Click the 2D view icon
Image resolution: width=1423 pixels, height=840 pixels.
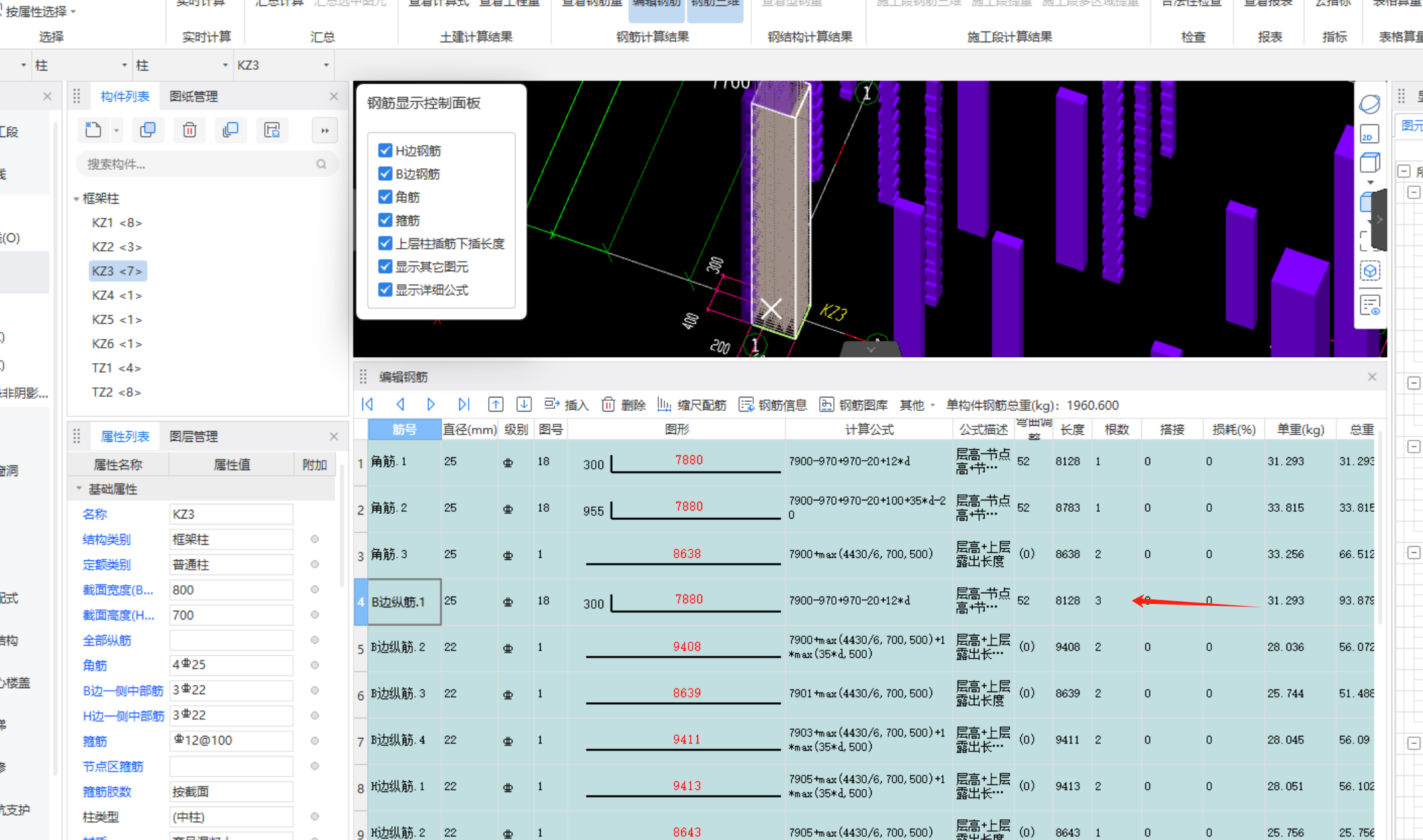(x=1369, y=135)
